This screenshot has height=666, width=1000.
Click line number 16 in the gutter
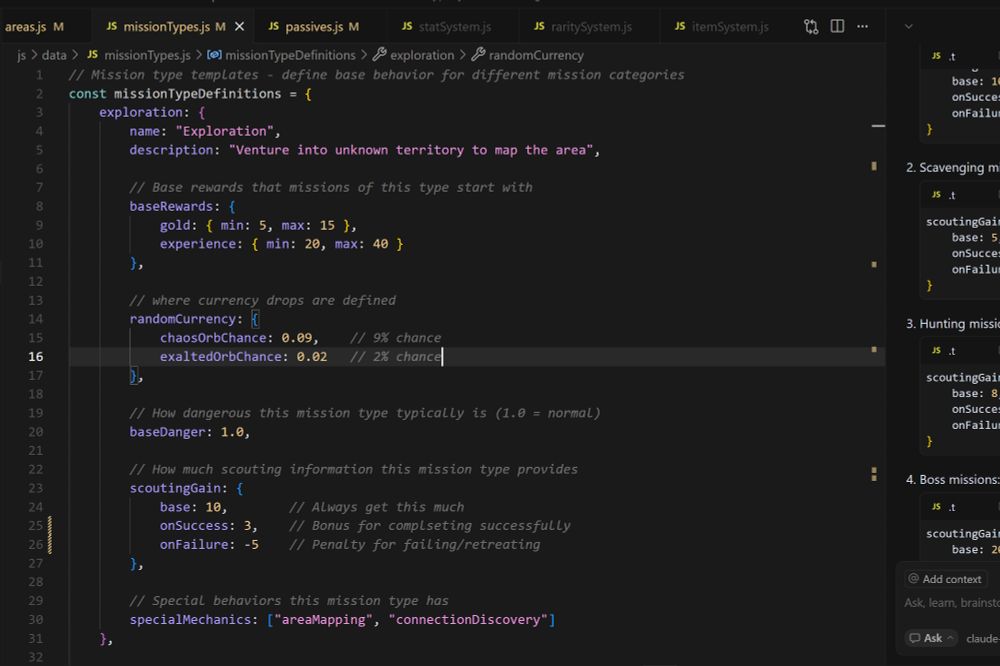36,357
